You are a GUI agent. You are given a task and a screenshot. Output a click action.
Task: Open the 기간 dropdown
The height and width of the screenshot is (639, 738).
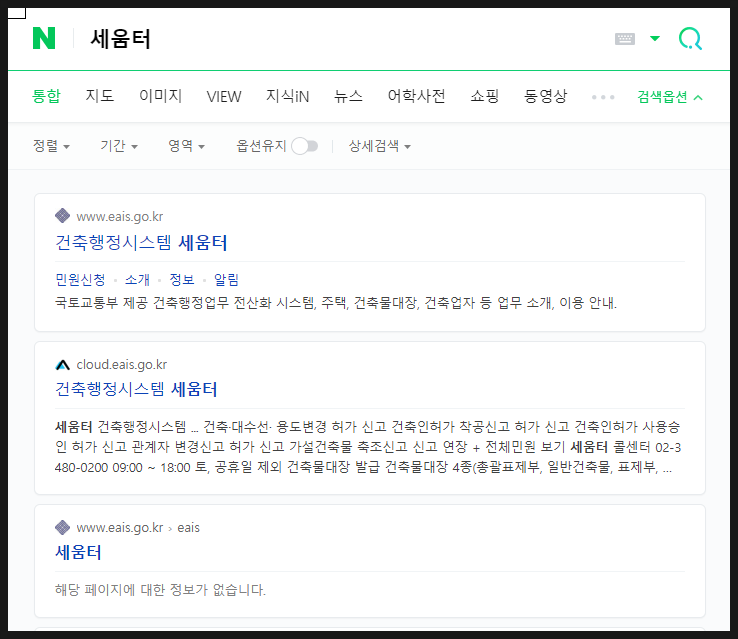click(x=119, y=146)
